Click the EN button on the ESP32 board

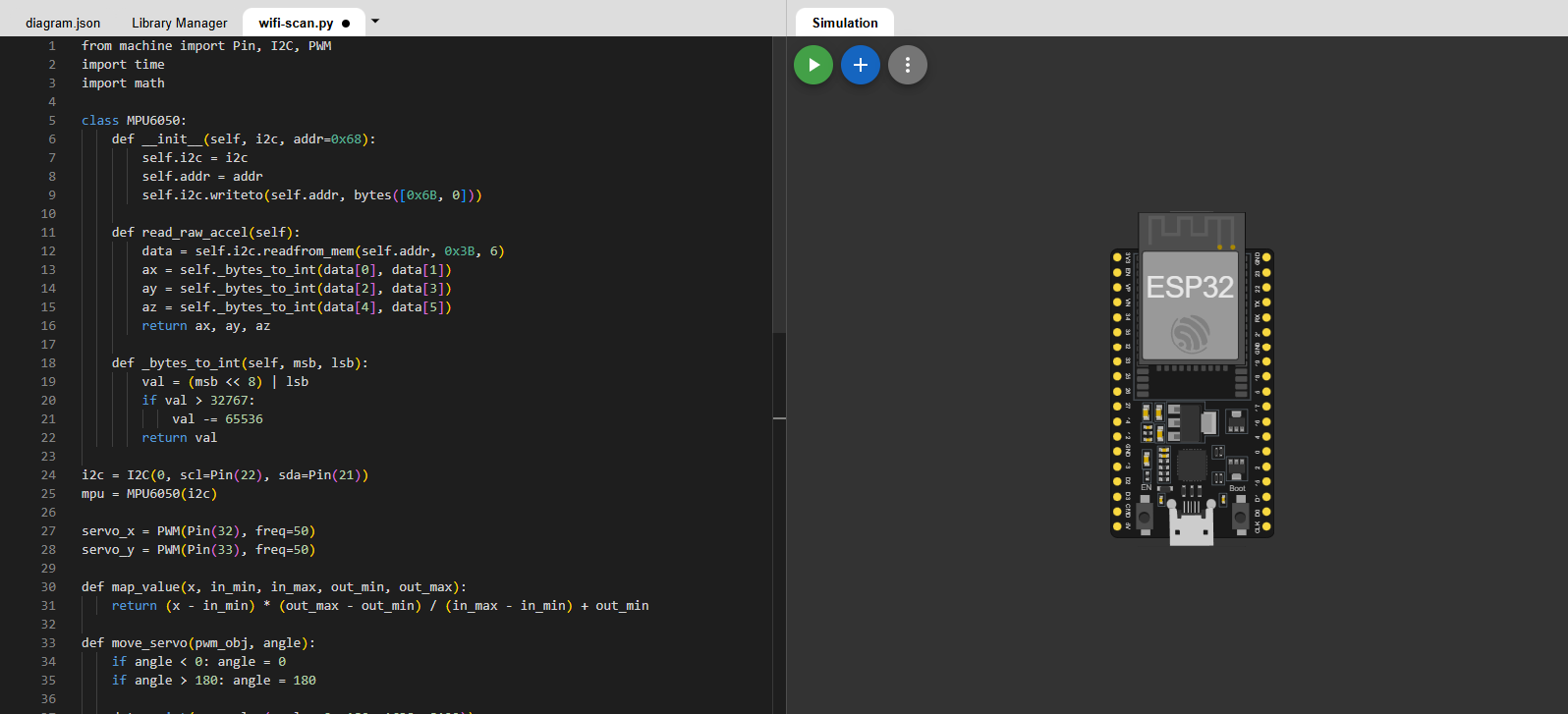tap(1145, 515)
